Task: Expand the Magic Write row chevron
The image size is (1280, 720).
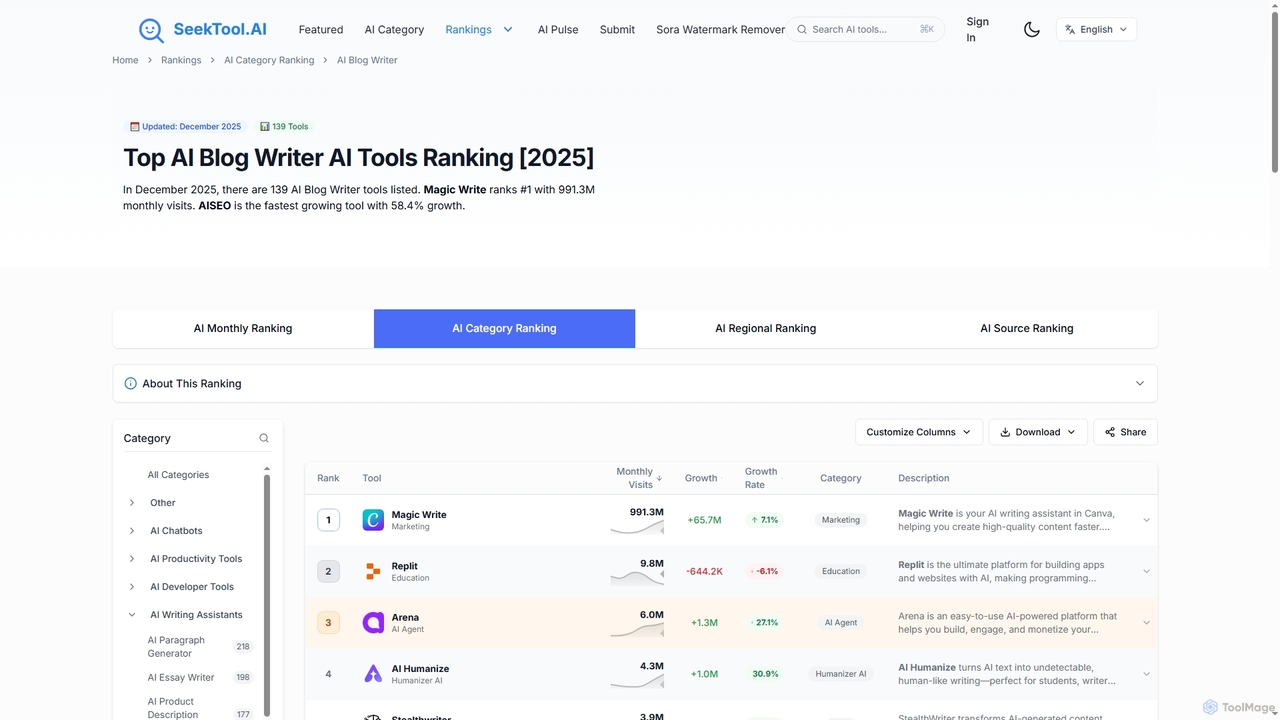Action: tap(1146, 520)
